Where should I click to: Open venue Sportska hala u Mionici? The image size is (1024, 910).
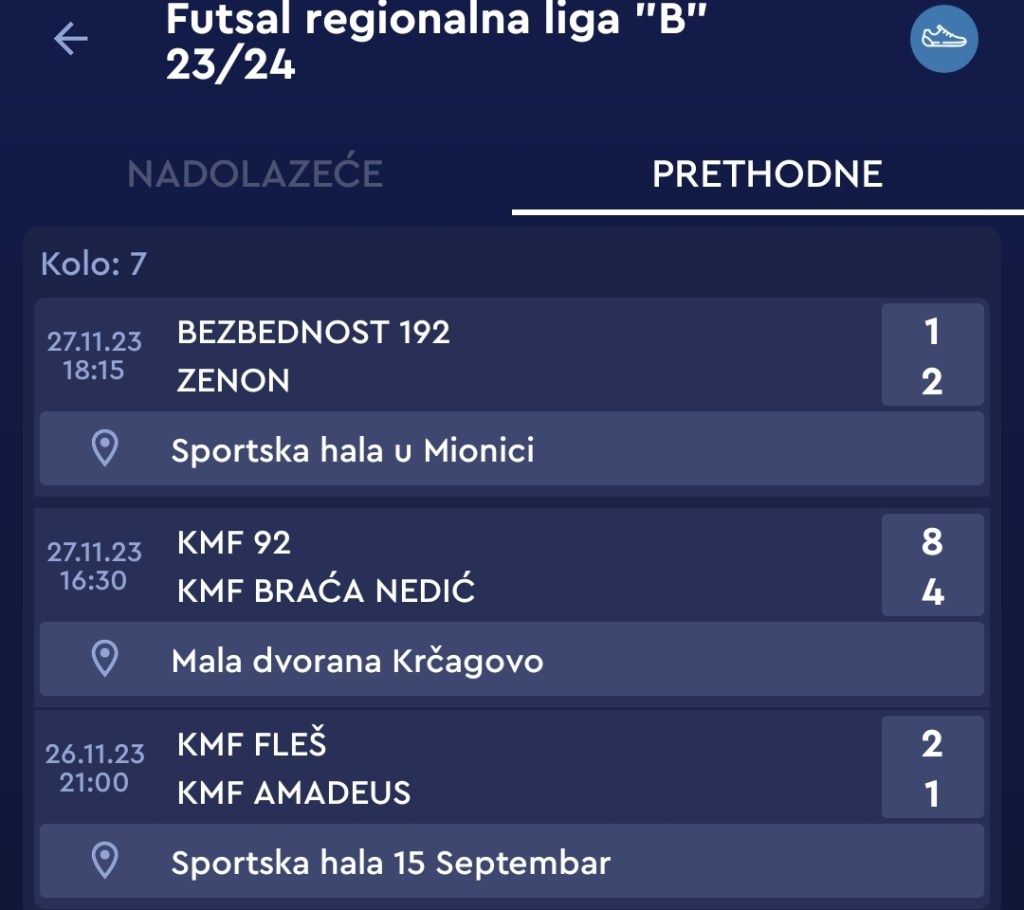[x=352, y=450]
